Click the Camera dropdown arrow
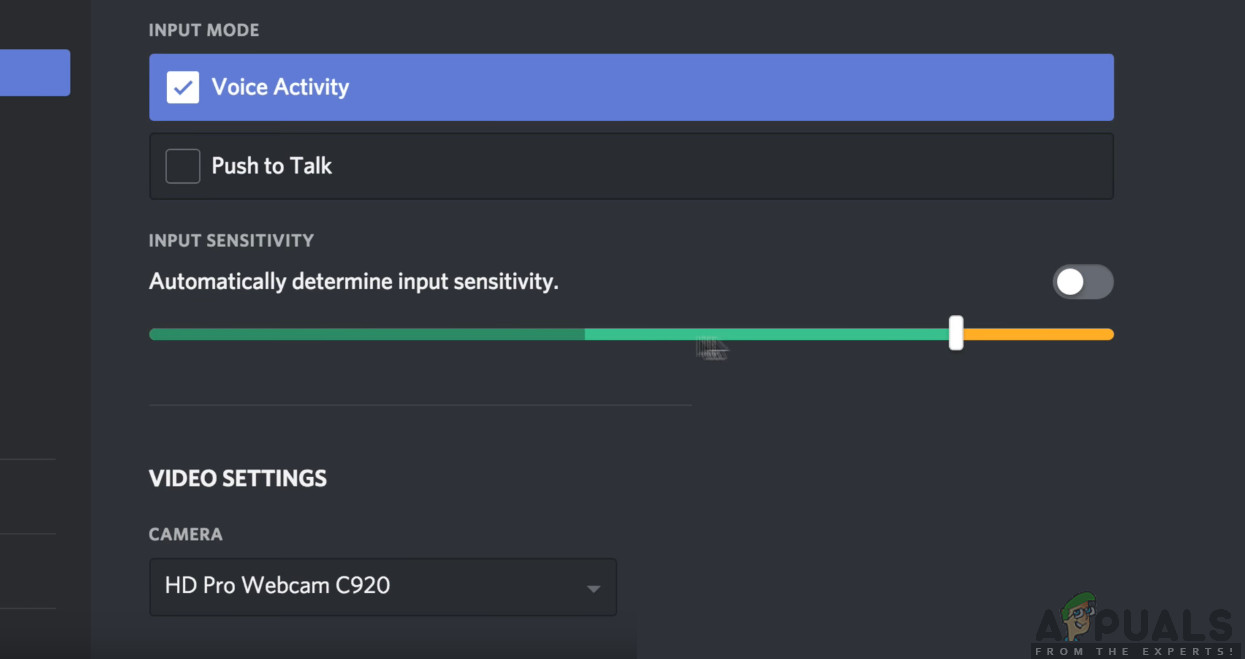This screenshot has height=659, width=1245. point(593,588)
